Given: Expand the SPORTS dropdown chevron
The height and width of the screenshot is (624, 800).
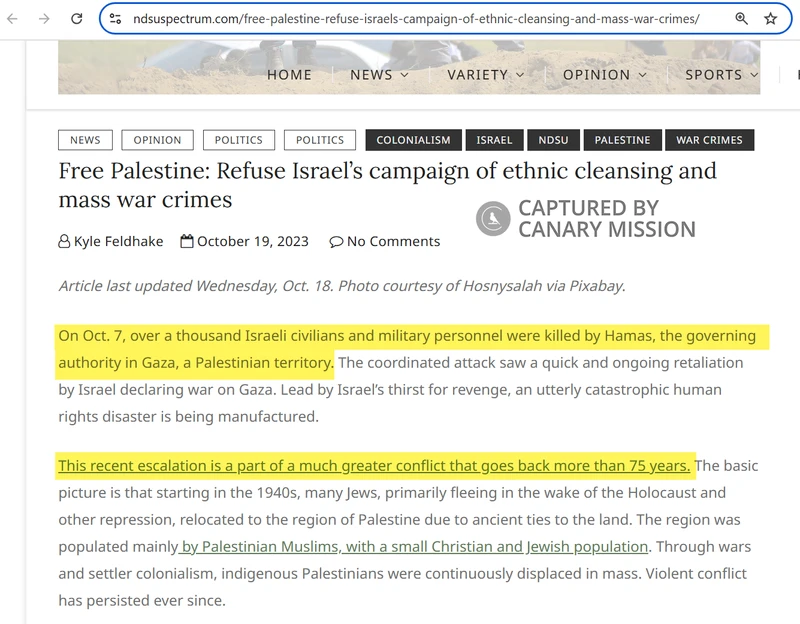Looking at the screenshot, I should click(754, 75).
